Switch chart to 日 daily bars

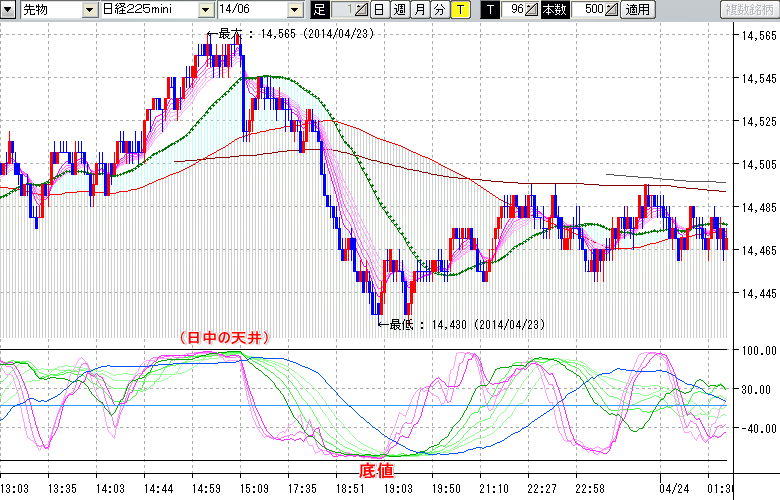379,10
